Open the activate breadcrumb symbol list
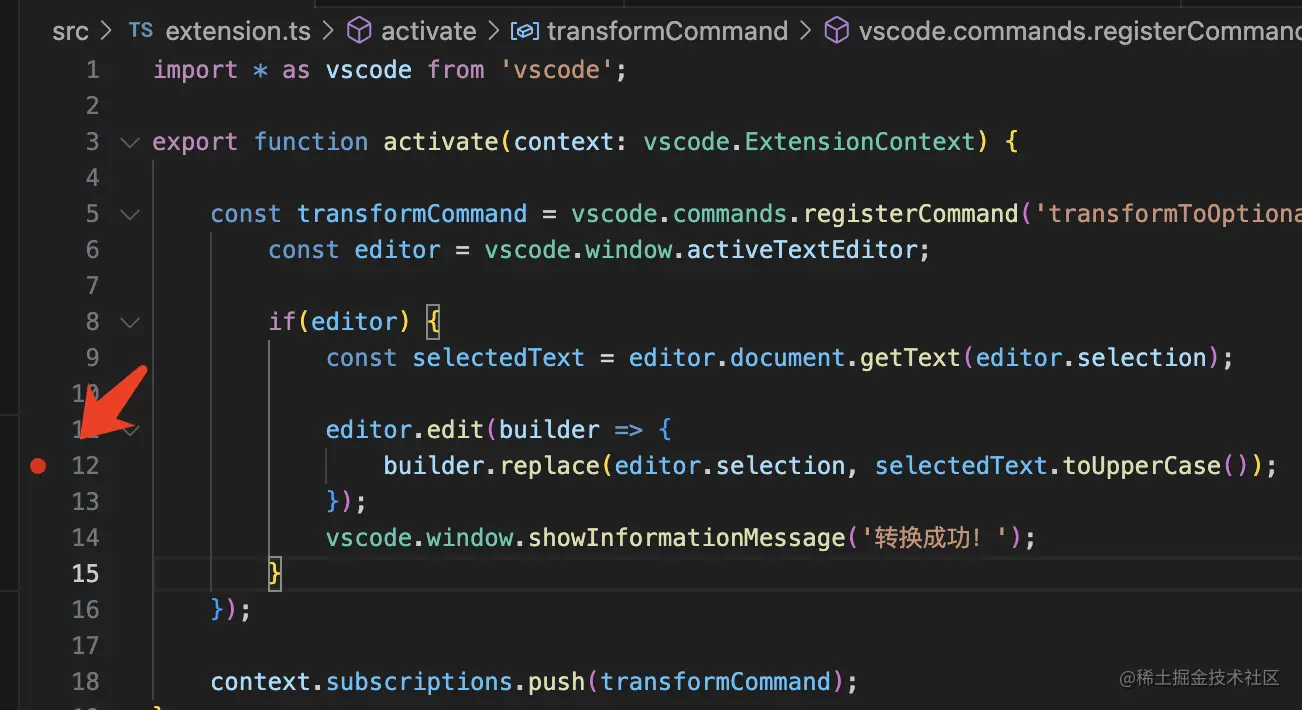Viewport: 1302px width, 710px height. click(x=428, y=31)
